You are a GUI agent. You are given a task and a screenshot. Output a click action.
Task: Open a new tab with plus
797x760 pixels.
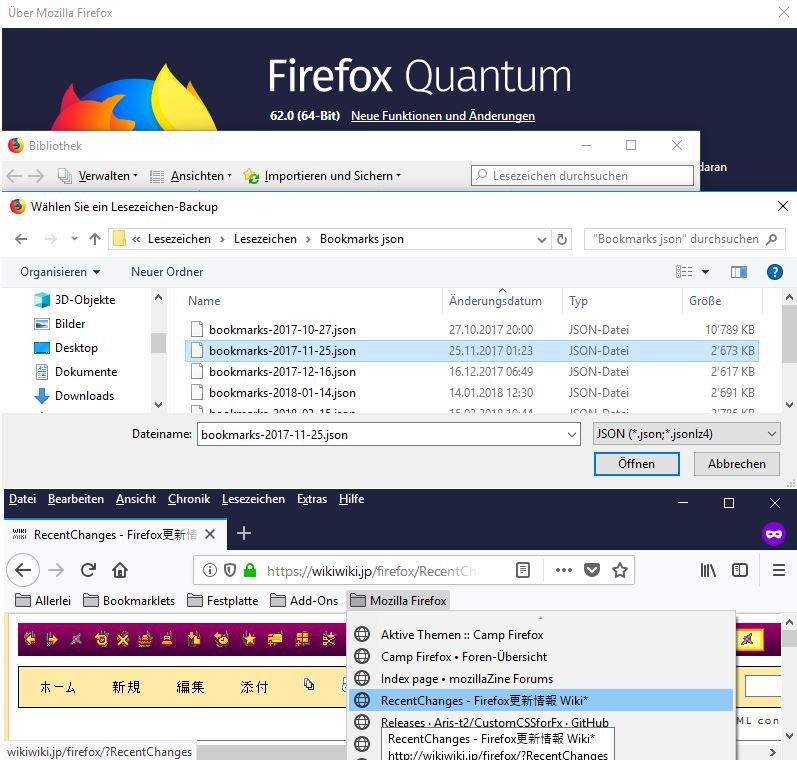(x=244, y=533)
